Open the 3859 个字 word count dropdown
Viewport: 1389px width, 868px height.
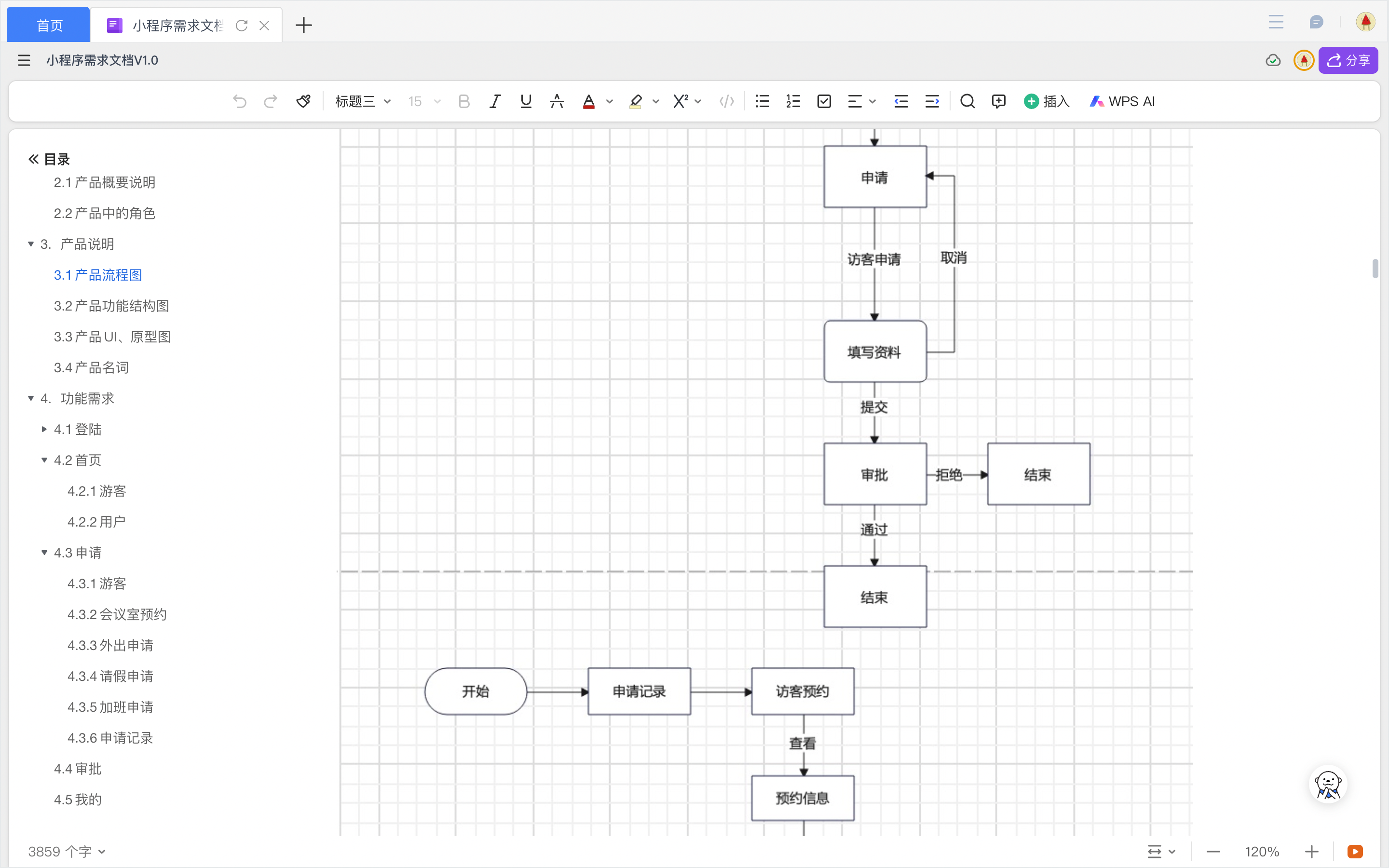[x=67, y=851]
